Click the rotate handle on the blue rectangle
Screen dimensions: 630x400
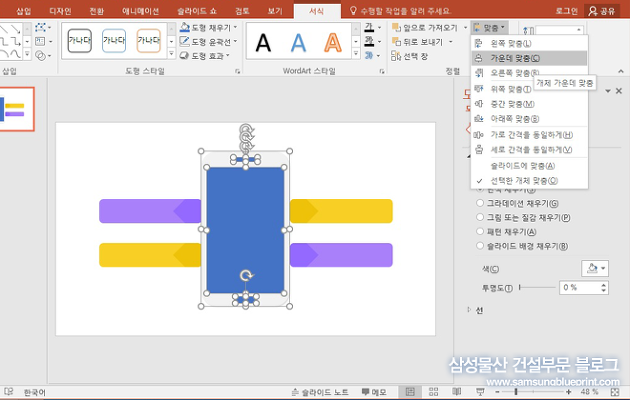(x=246, y=276)
